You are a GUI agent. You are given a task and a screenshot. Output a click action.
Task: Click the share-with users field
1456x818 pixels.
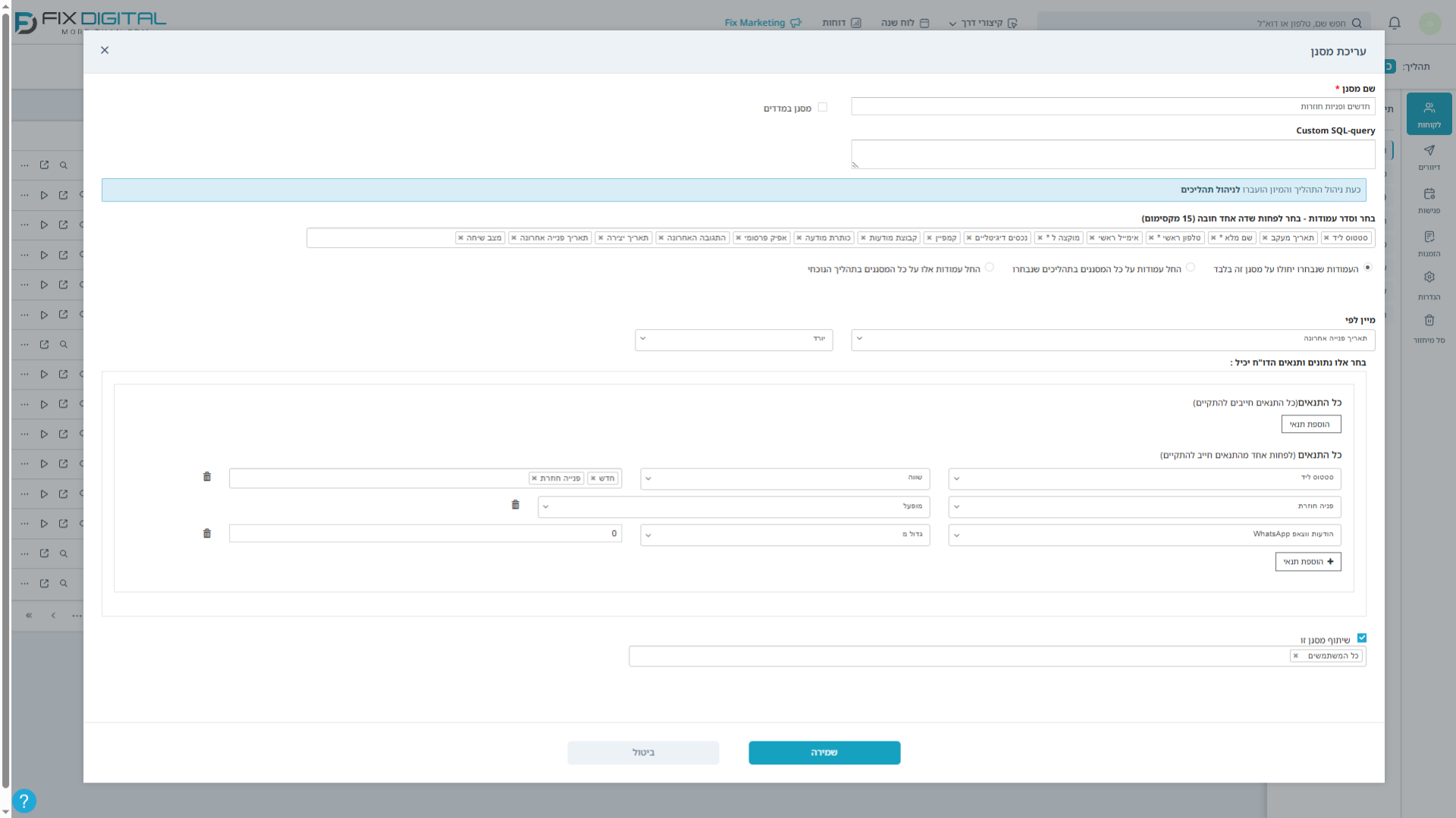point(997,657)
